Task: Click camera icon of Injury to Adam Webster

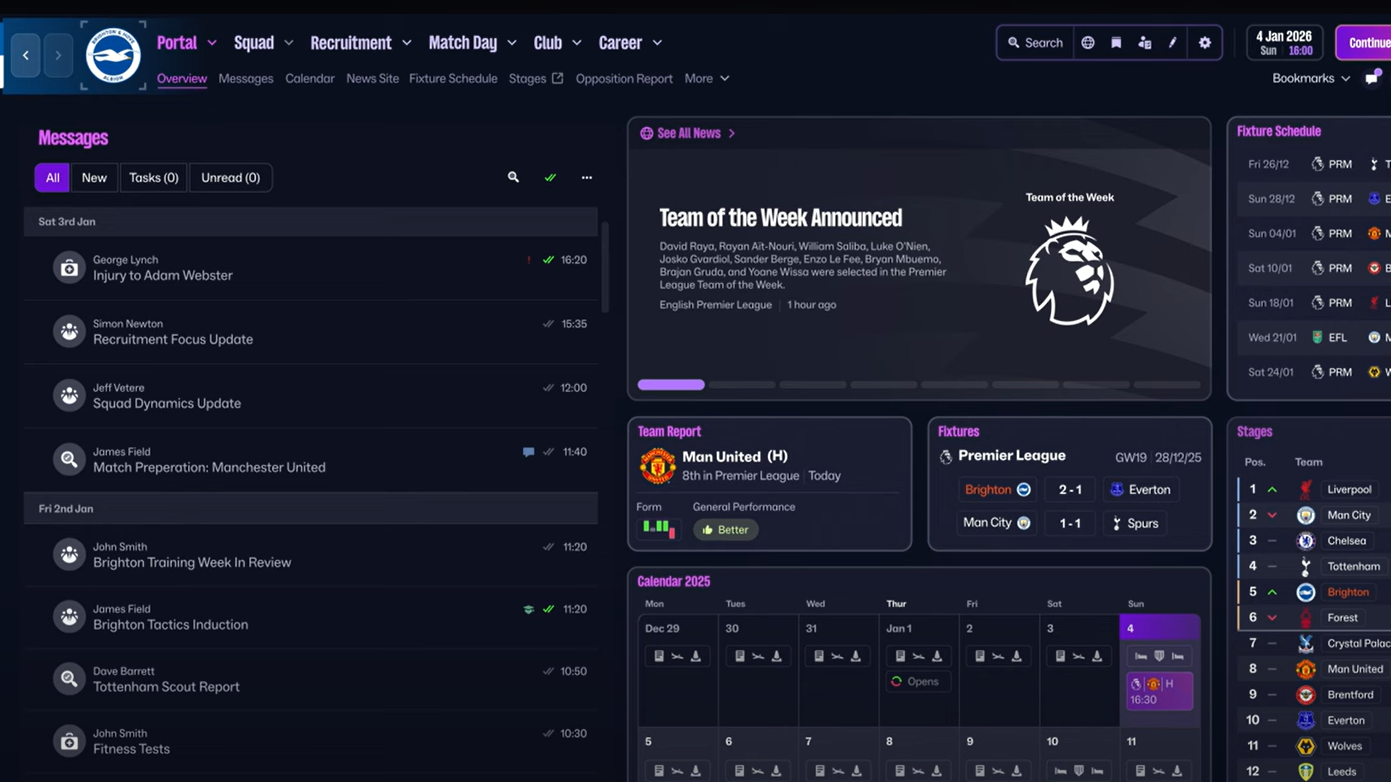Action: point(69,268)
